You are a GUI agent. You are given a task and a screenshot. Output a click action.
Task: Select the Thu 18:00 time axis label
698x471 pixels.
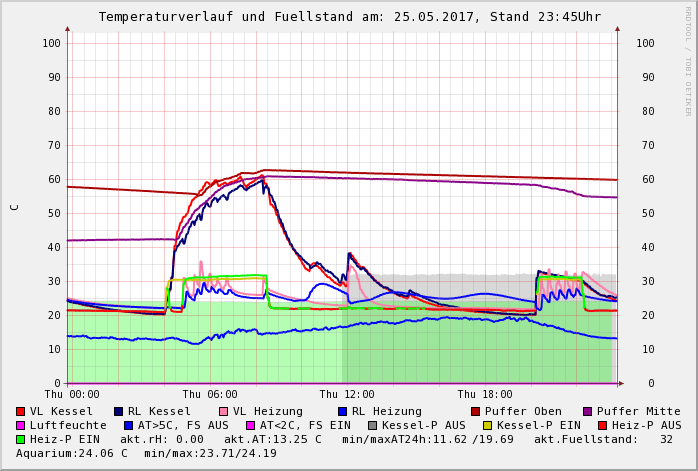pos(485,395)
